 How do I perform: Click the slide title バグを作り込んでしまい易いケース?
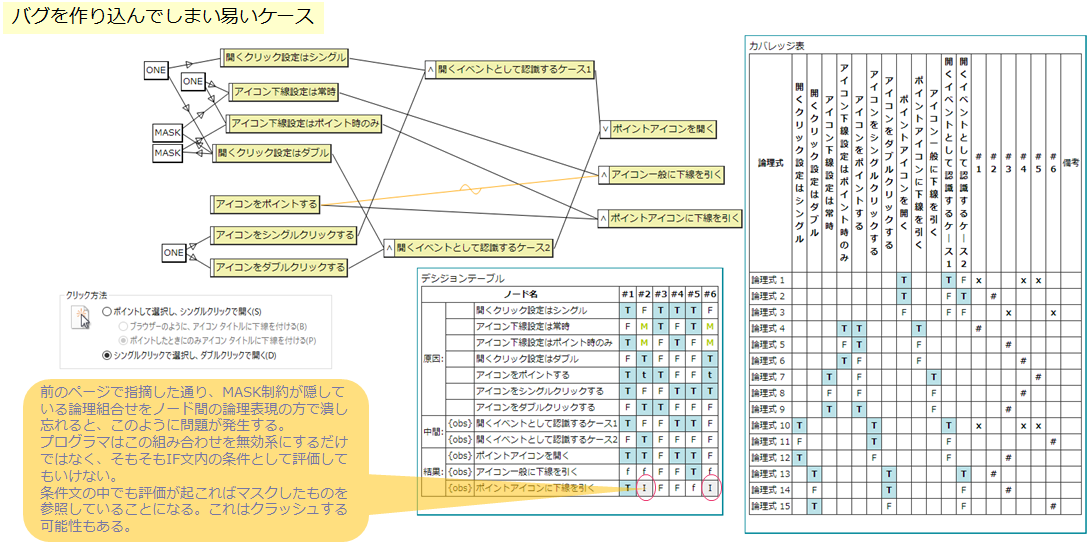pos(162,17)
